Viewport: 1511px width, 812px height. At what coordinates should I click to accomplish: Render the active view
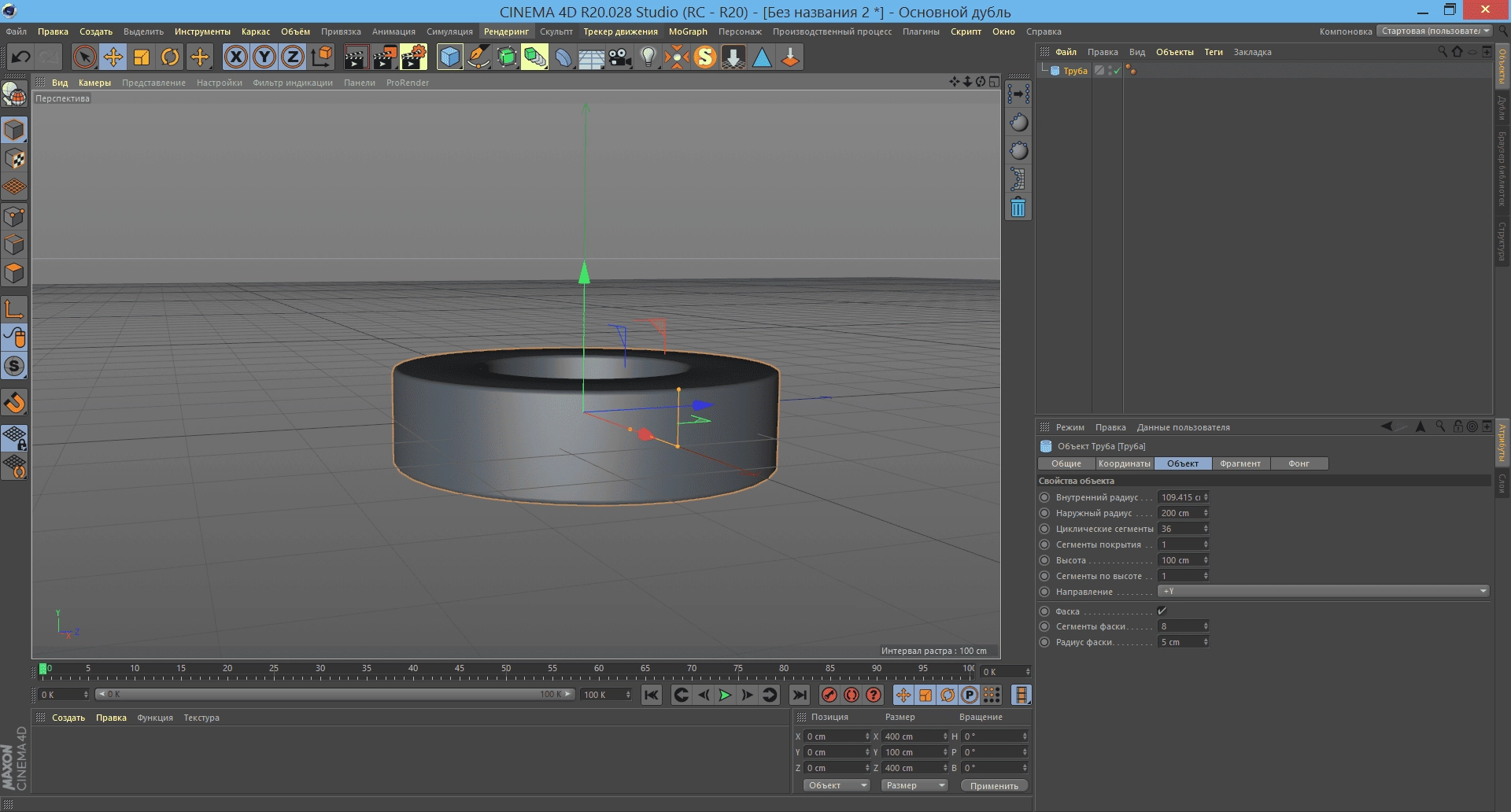click(356, 57)
